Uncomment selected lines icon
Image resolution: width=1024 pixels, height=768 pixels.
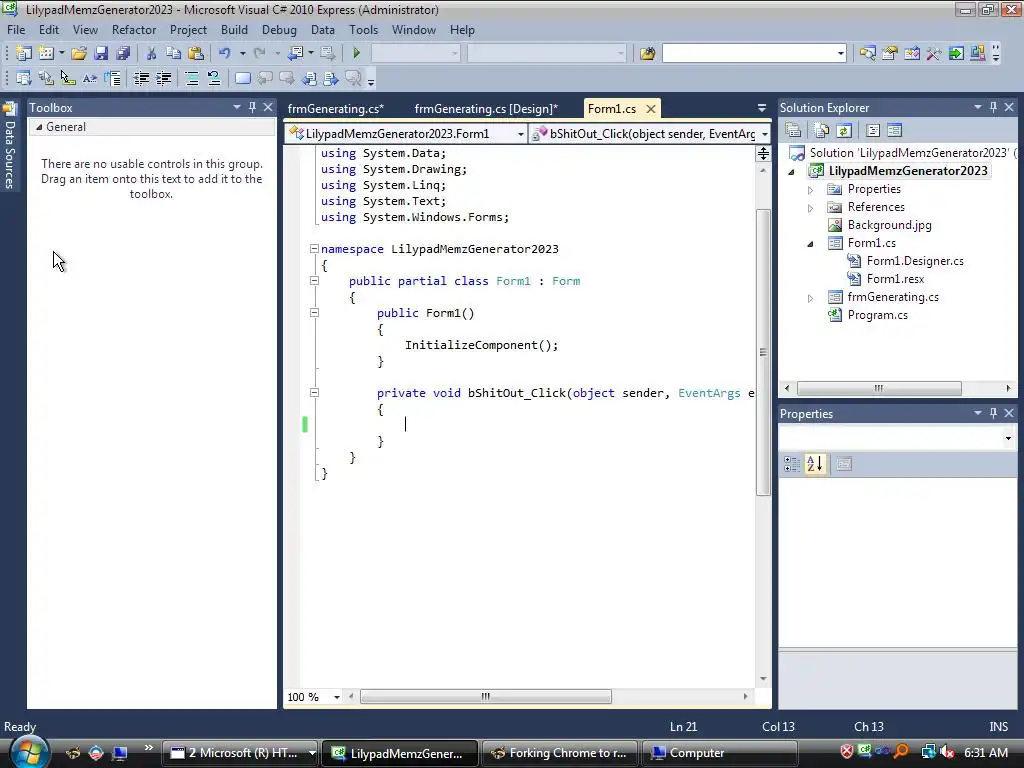[214, 78]
